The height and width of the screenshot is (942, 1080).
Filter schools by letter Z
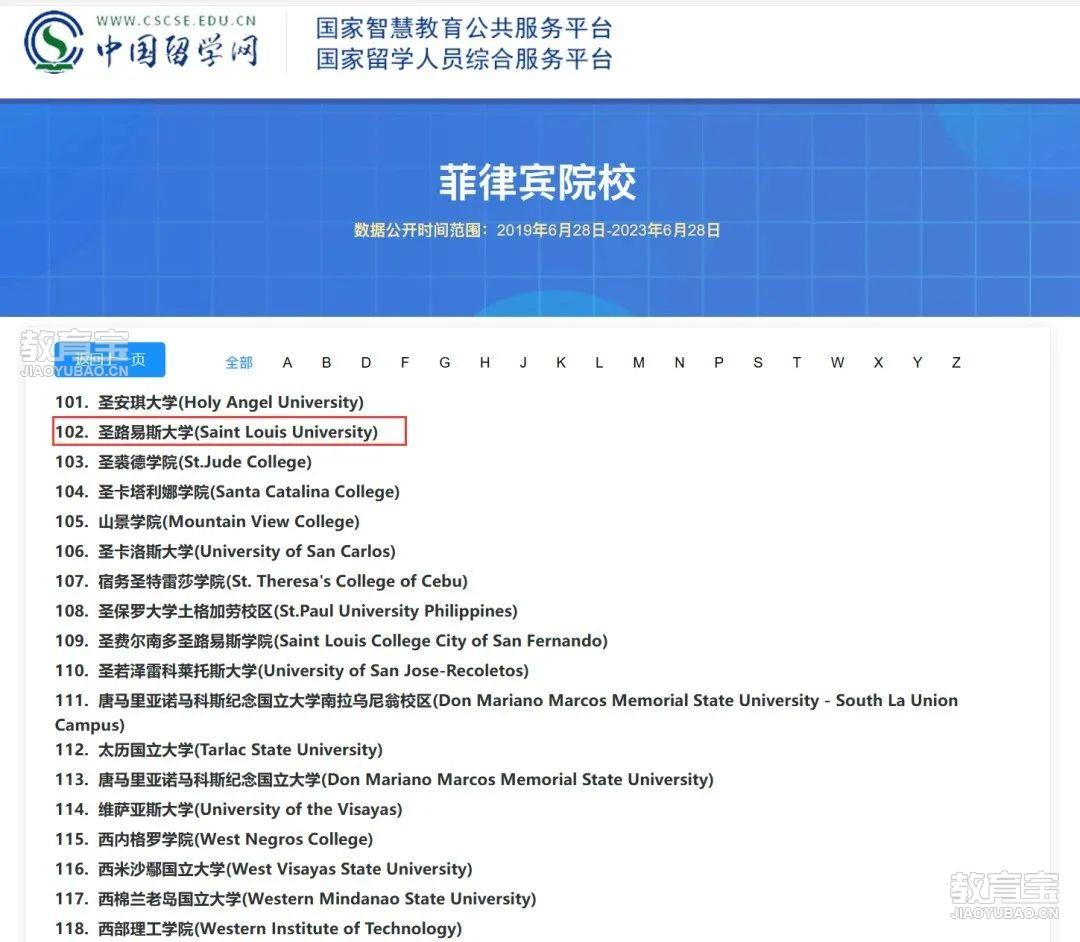[956, 362]
